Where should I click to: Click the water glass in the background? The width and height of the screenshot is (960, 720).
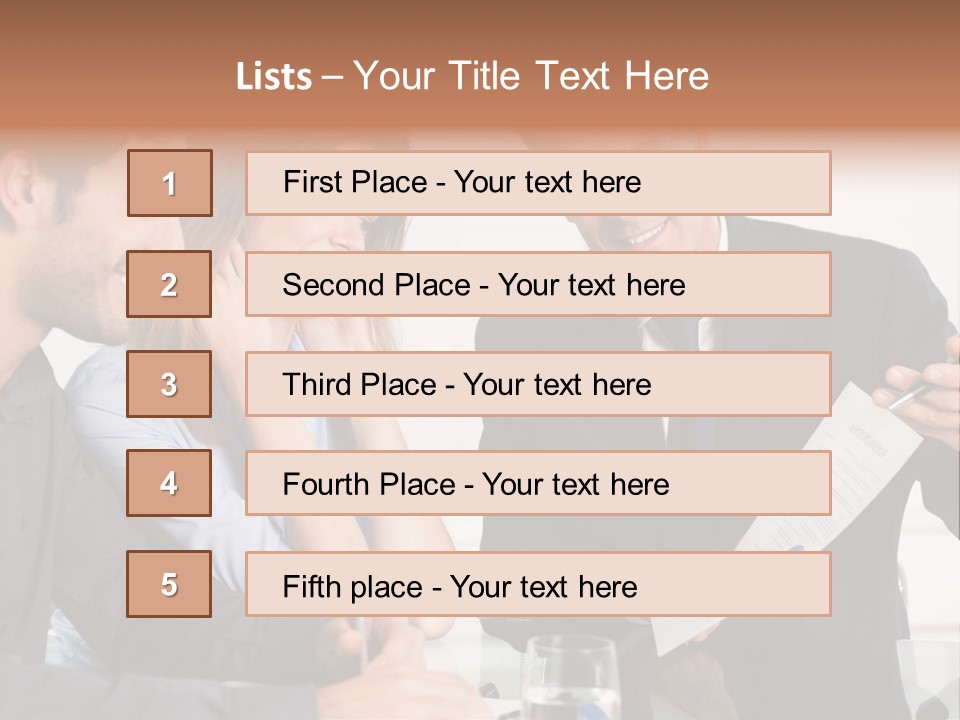570,680
